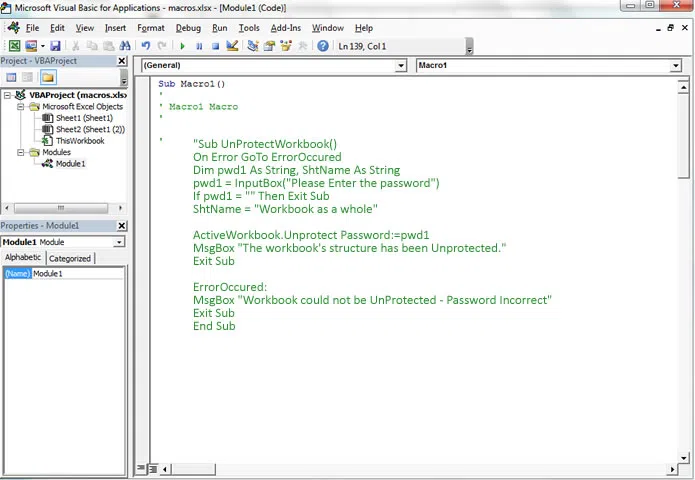Screen dimensions: 695x480
Task: Click the Full Module View button
Action: (152, 468)
